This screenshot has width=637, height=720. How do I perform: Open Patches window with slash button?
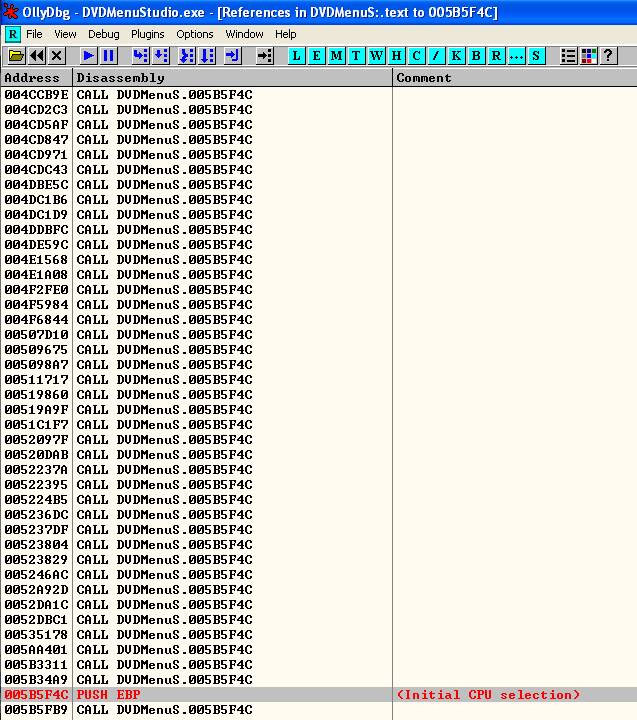coord(436,56)
